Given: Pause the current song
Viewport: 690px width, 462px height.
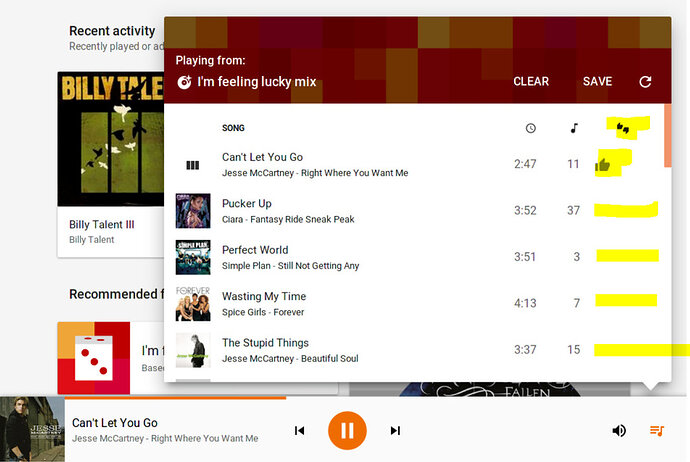Looking at the screenshot, I should pyautogui.click(x=347, y=430).
